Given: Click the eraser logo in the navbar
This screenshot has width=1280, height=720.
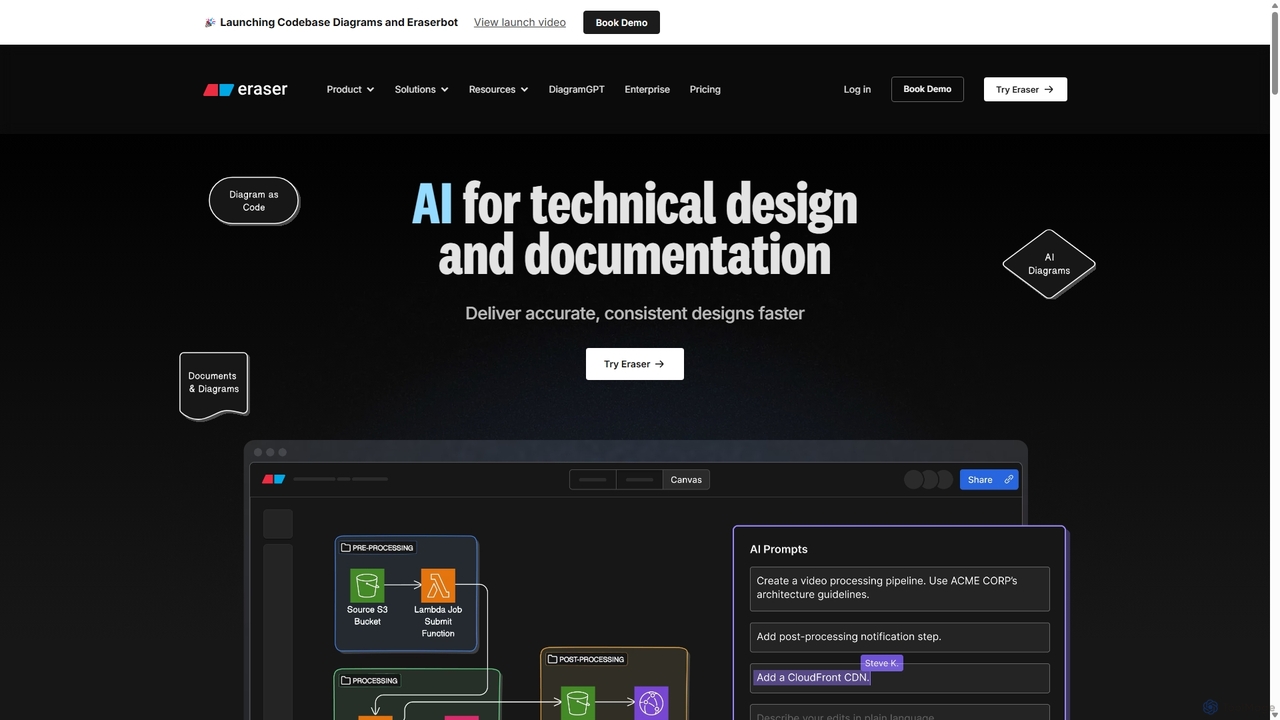Looking at the screenshot, I should tap(245, 89).
